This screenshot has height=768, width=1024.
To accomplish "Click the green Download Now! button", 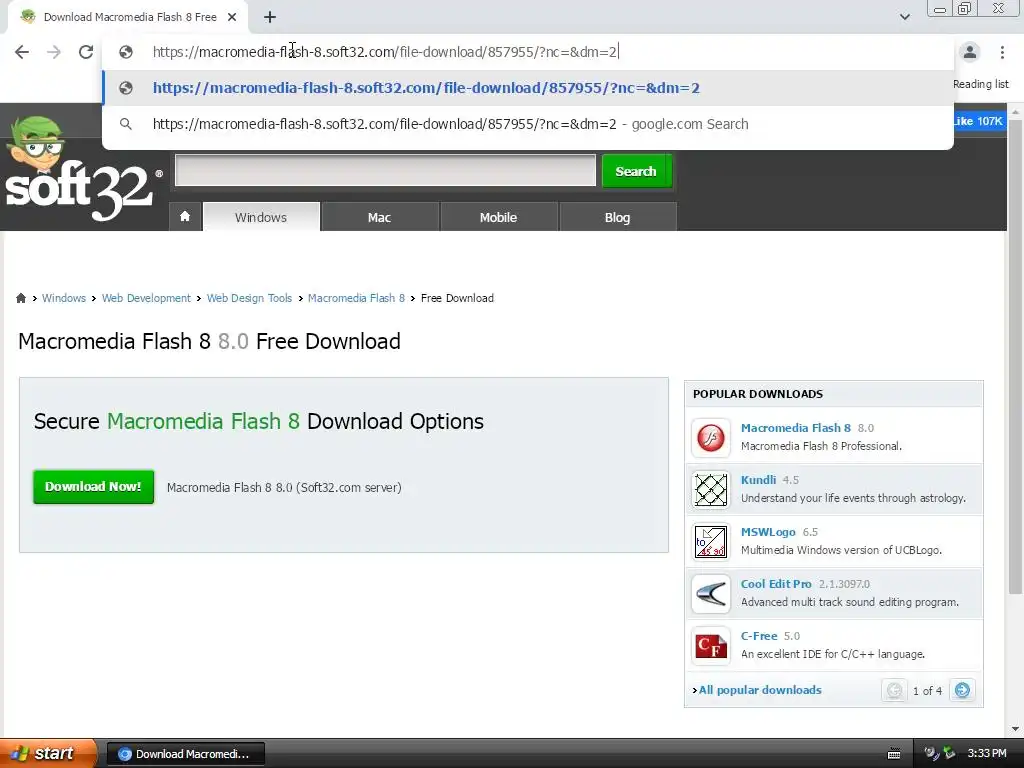I will pos(93,487).
